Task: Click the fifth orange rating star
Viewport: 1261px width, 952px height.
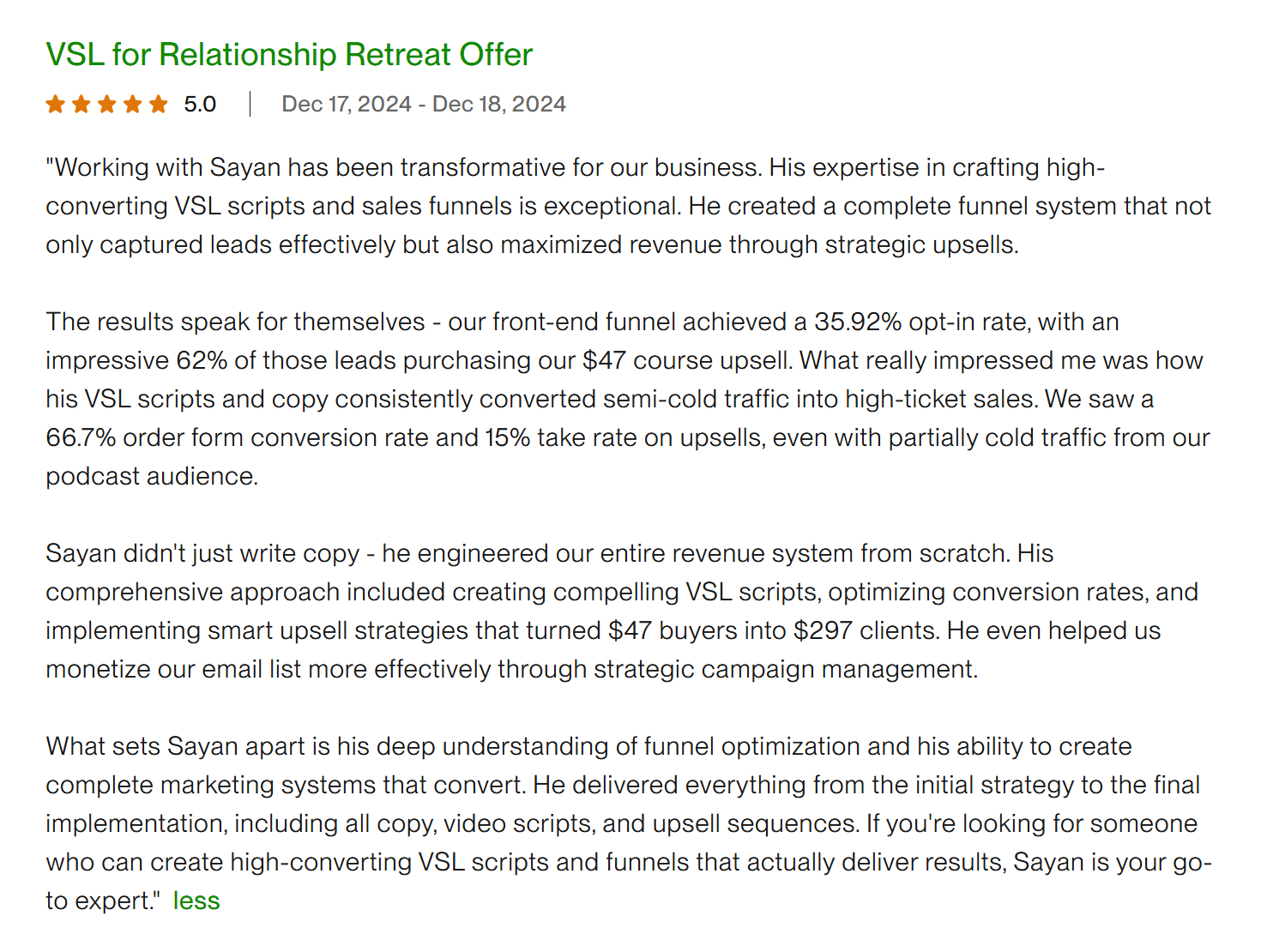Action: (159, 104)
